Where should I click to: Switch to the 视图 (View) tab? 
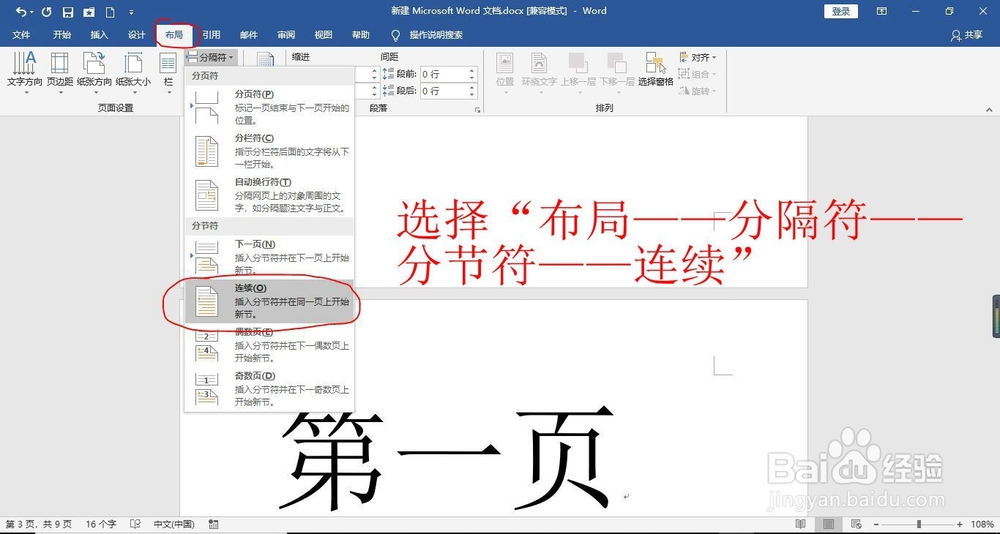click(323, 35)
